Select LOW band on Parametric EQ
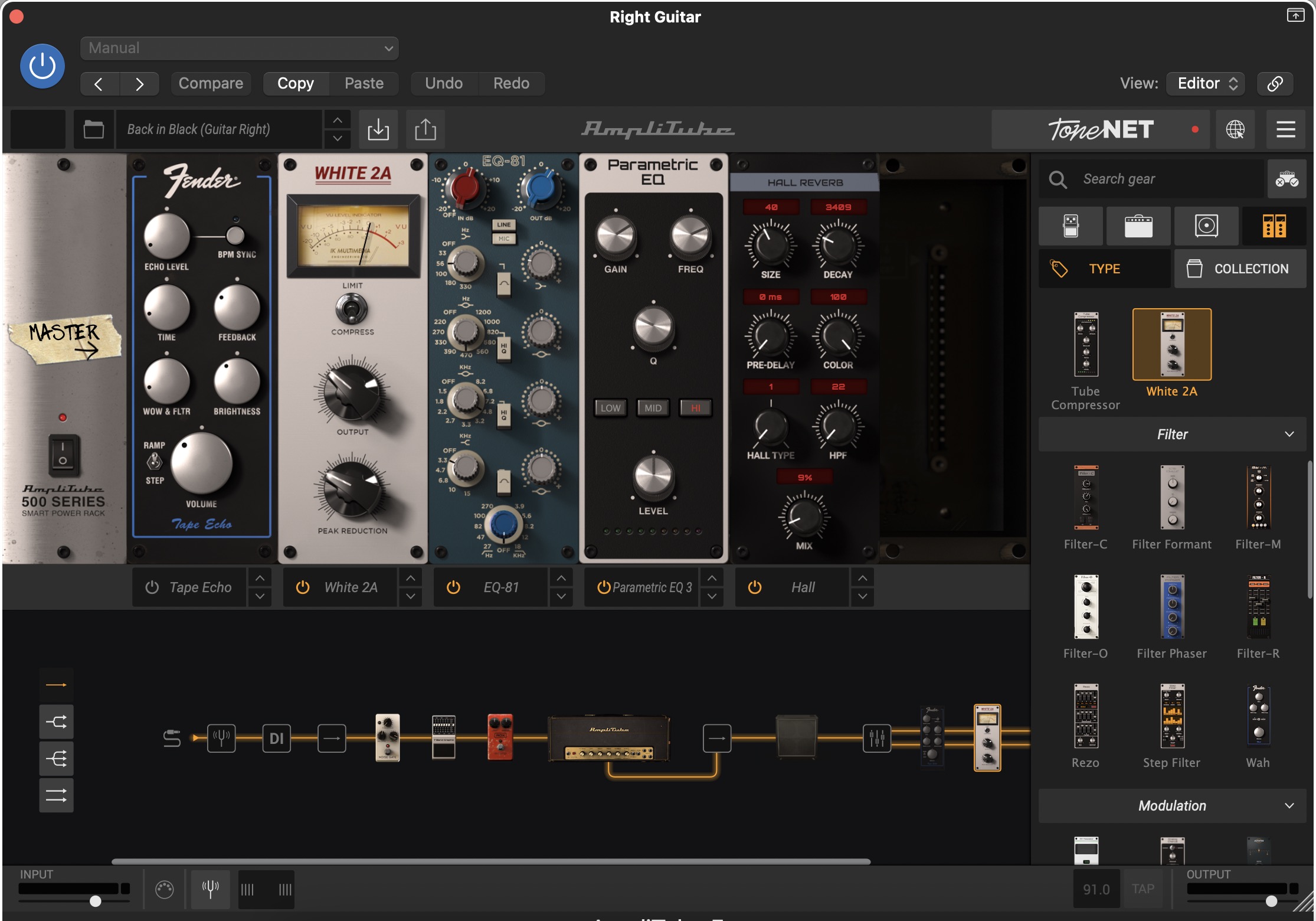 (x=610, y=408)
